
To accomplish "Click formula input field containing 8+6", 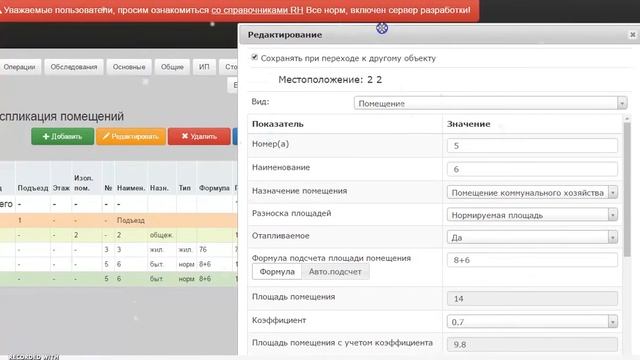I will (x=532, y=260).
